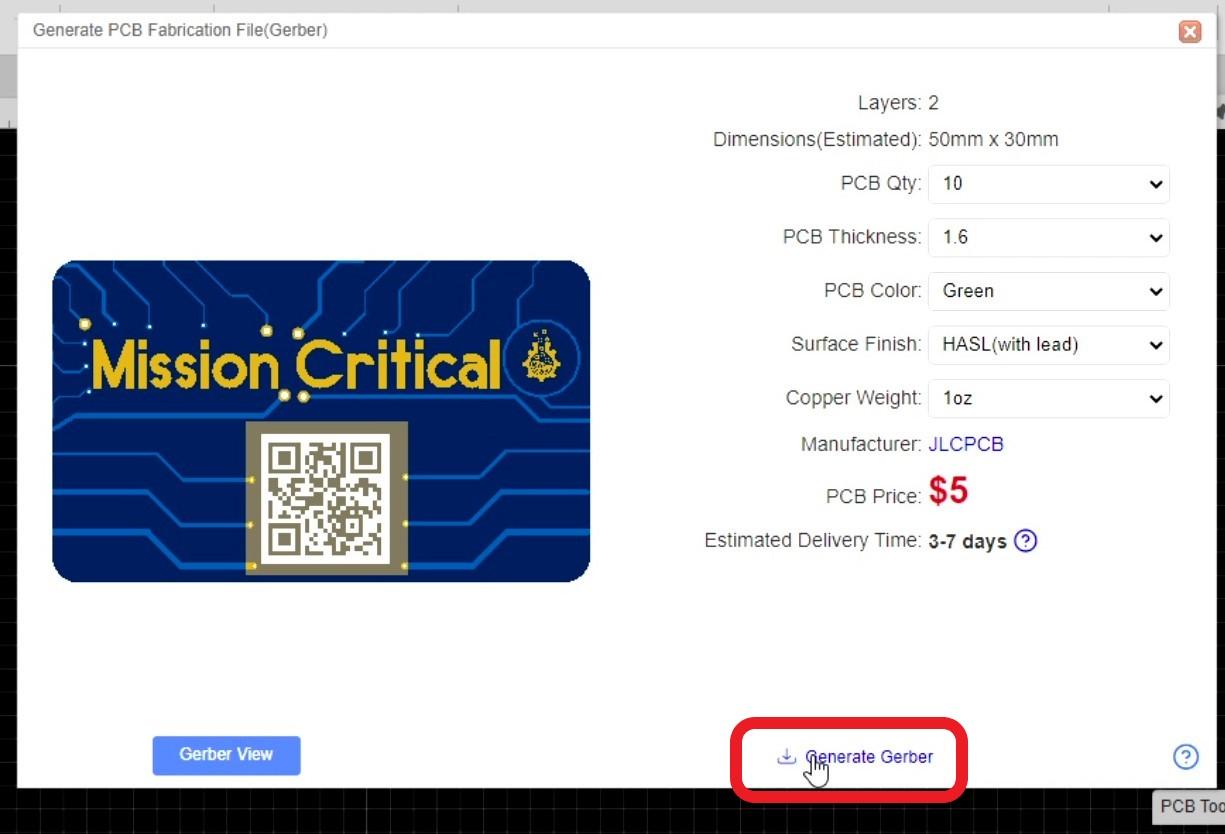Click the Layers value 2
Viewport: 1225px width, 834px height.
933,103
